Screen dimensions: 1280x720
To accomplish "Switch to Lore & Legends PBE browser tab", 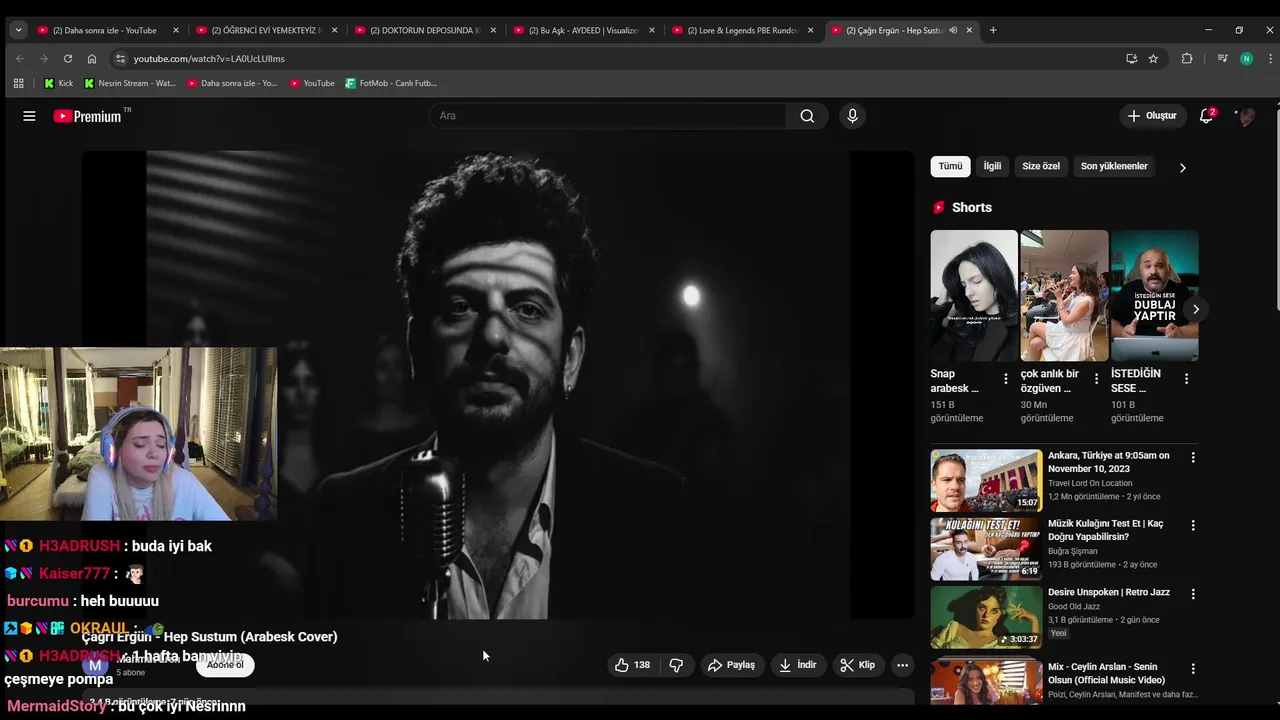I will (743, 30).
